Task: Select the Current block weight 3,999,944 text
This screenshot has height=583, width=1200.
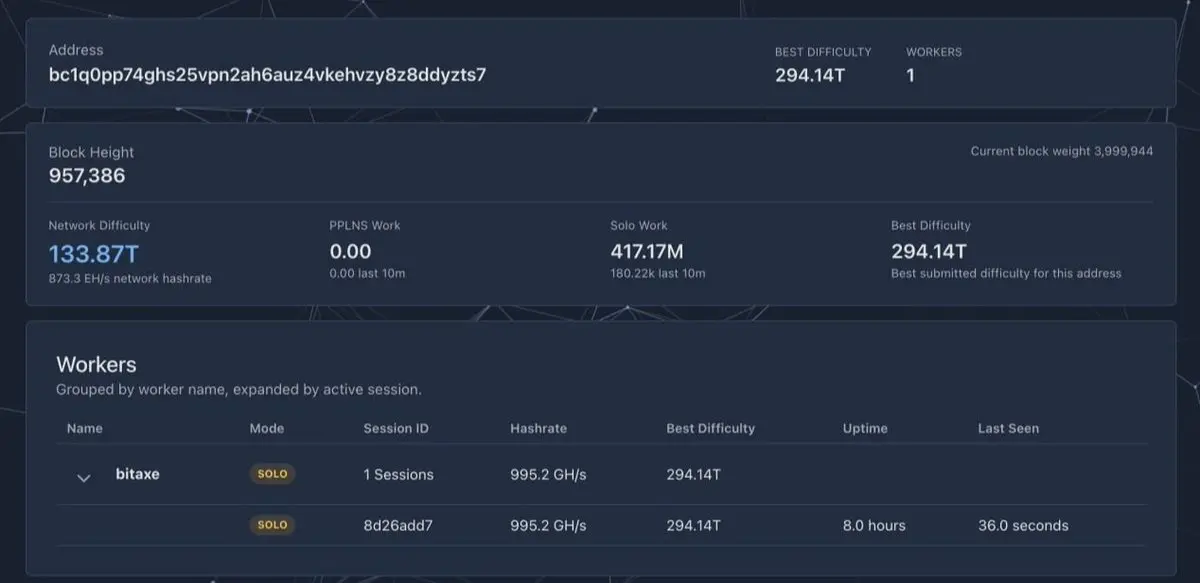Action: click(x=1062, y=151)
